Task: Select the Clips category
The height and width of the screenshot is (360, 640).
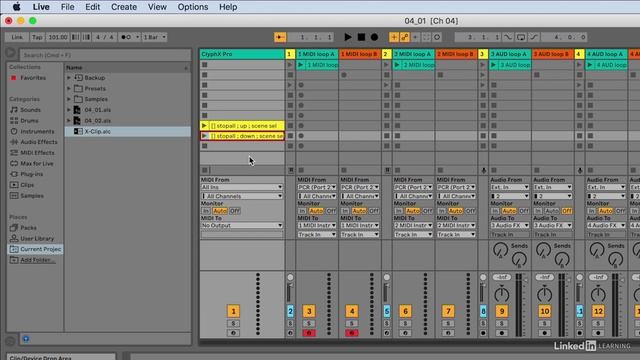Action: click(27, 185)
